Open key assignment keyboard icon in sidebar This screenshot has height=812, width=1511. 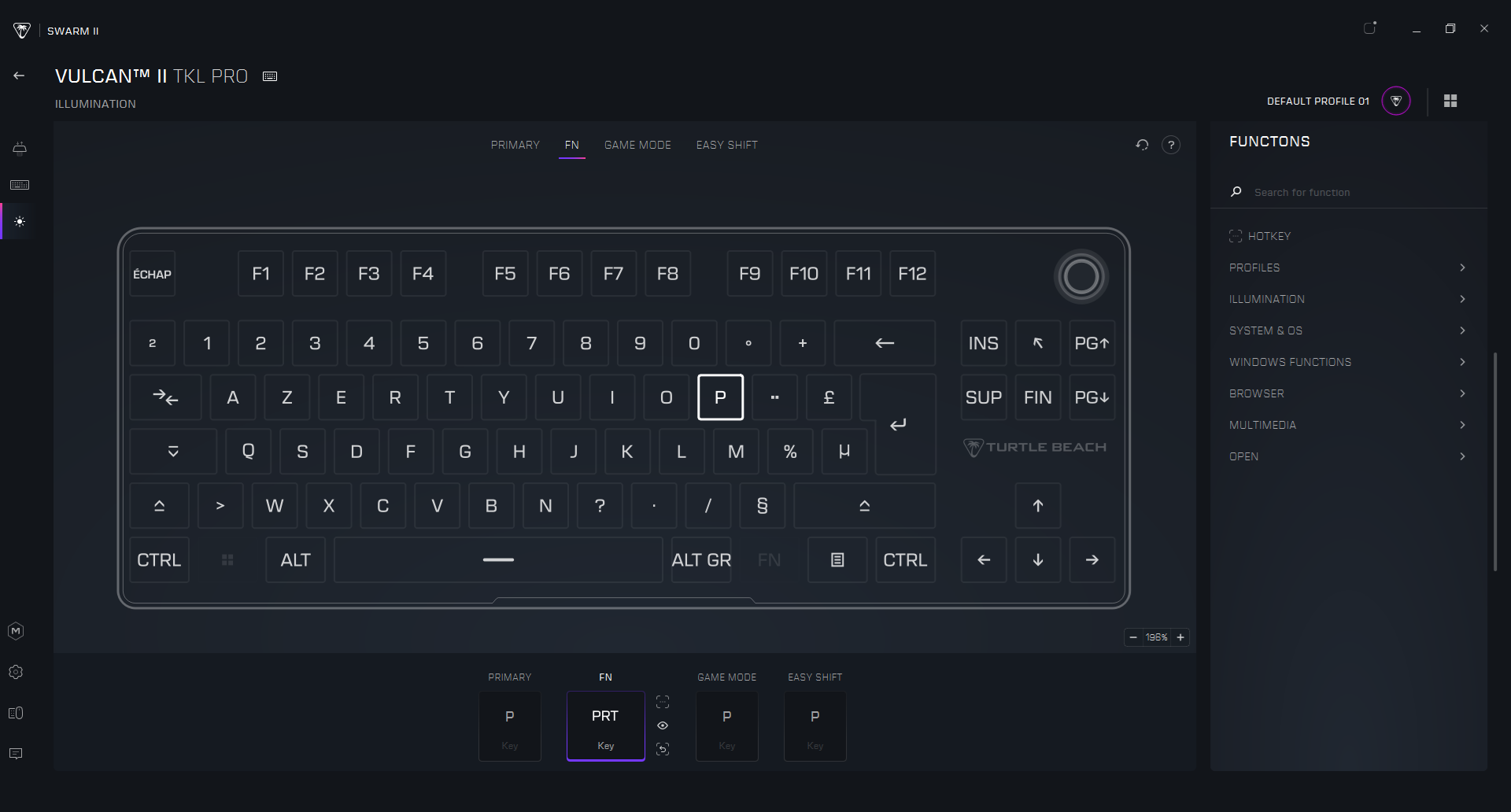pyautogui.click(x=20, y=185)
